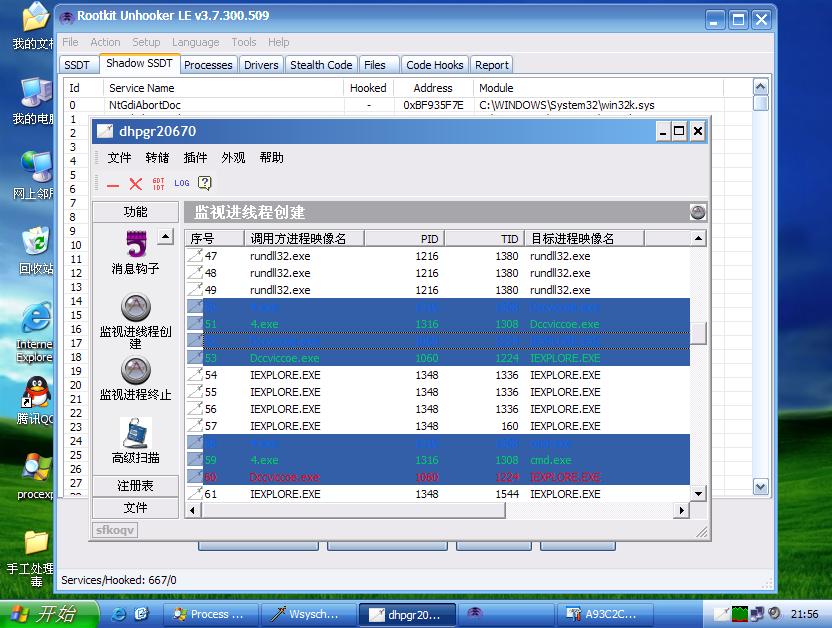Click the 目标进程映像名 column header
Image resolution: width=832 pixels, height=628 pixels.
click(x=585, y=239)
